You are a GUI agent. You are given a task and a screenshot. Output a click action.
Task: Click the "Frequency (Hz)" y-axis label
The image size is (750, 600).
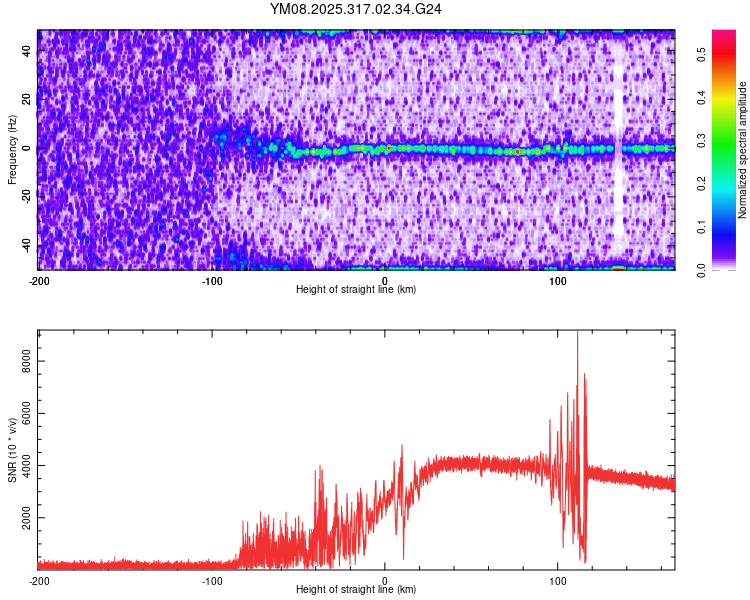pos(12,150)
